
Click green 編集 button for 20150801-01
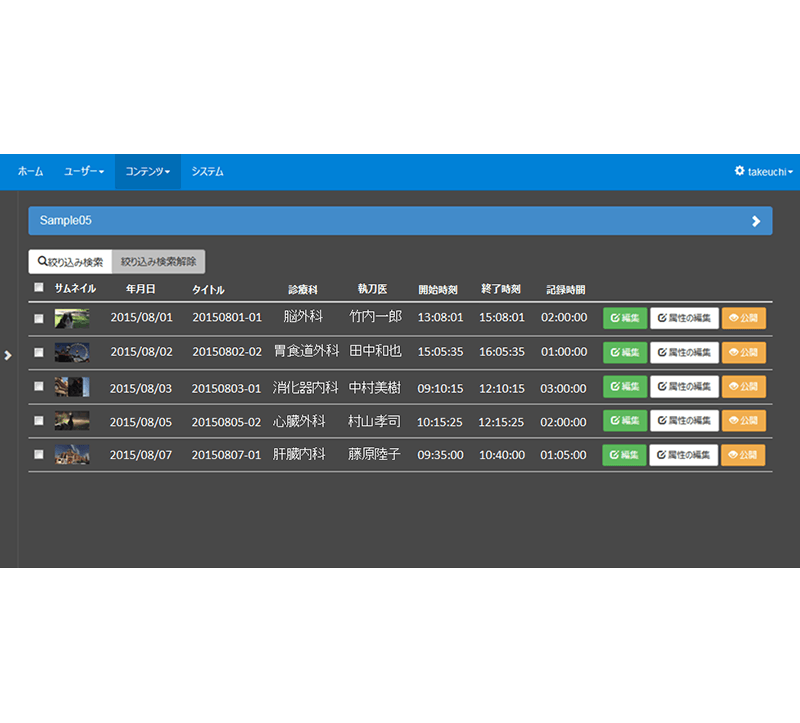point(625,318)
